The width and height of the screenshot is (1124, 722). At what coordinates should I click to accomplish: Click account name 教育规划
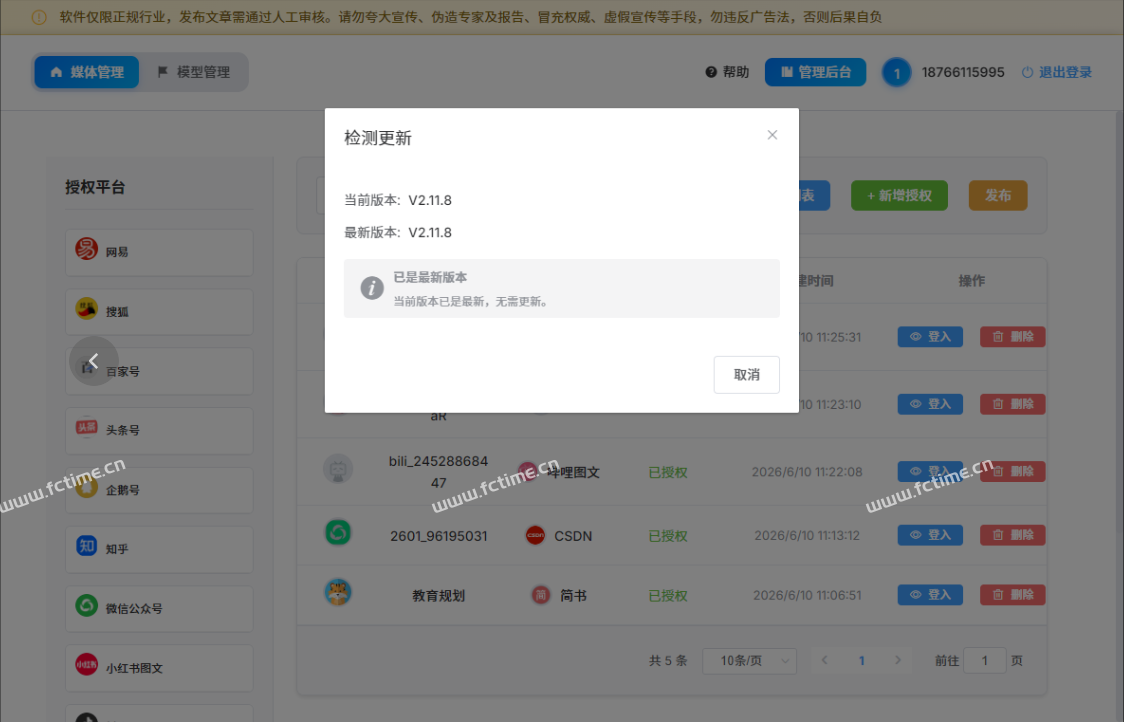(439, 596)
